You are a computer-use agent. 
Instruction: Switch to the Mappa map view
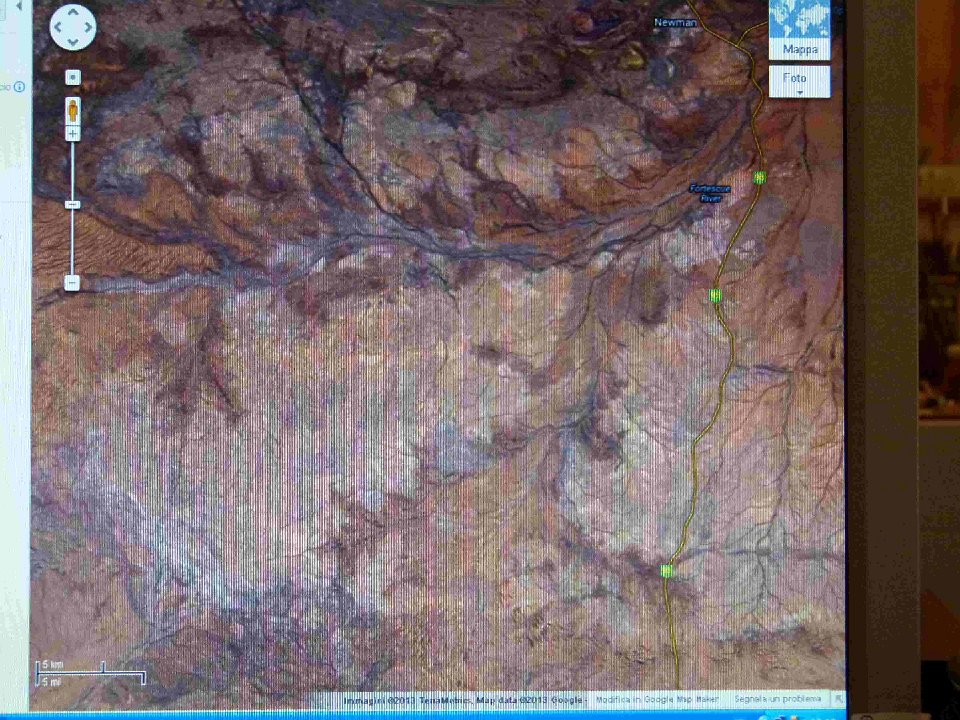(x=800, y=29)
